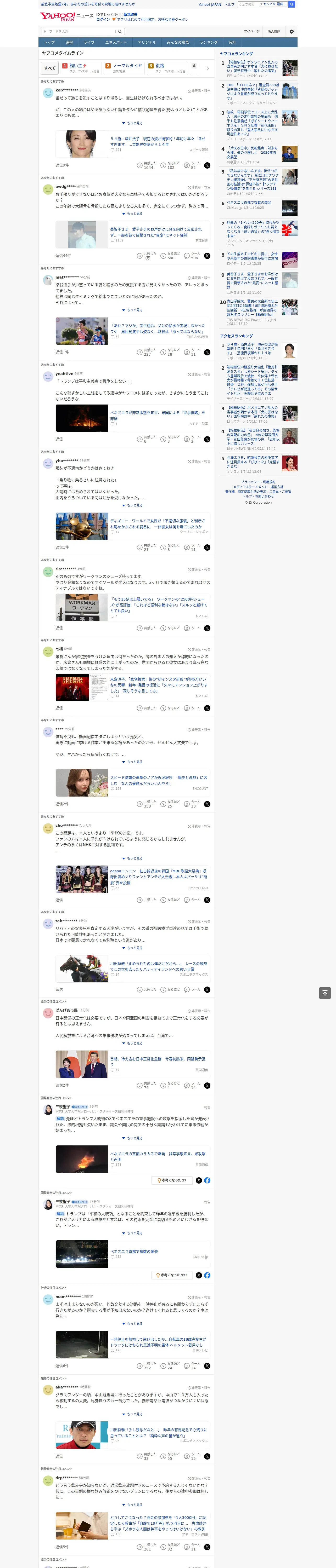This screenshot has height=1568, width=336.
Task: Open the ログイン link
Action: [x=103, y=20]
